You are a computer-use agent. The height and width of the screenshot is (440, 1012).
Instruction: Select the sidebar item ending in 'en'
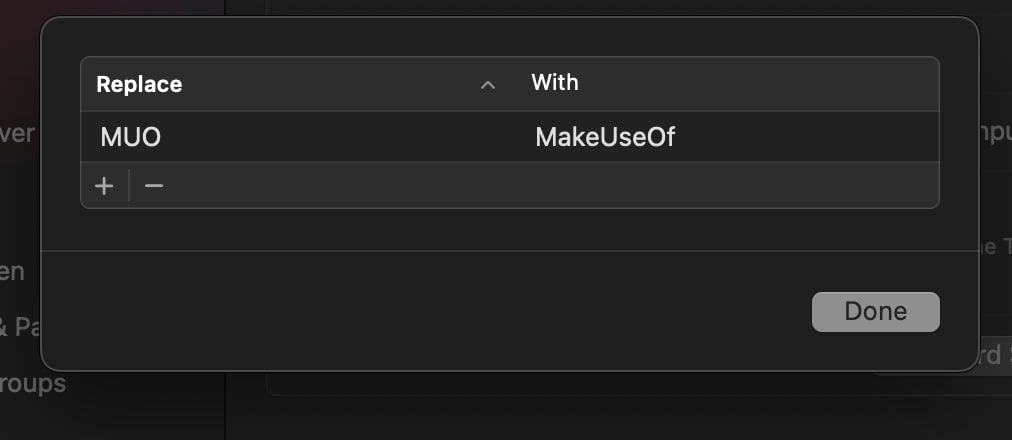[13, 271]
